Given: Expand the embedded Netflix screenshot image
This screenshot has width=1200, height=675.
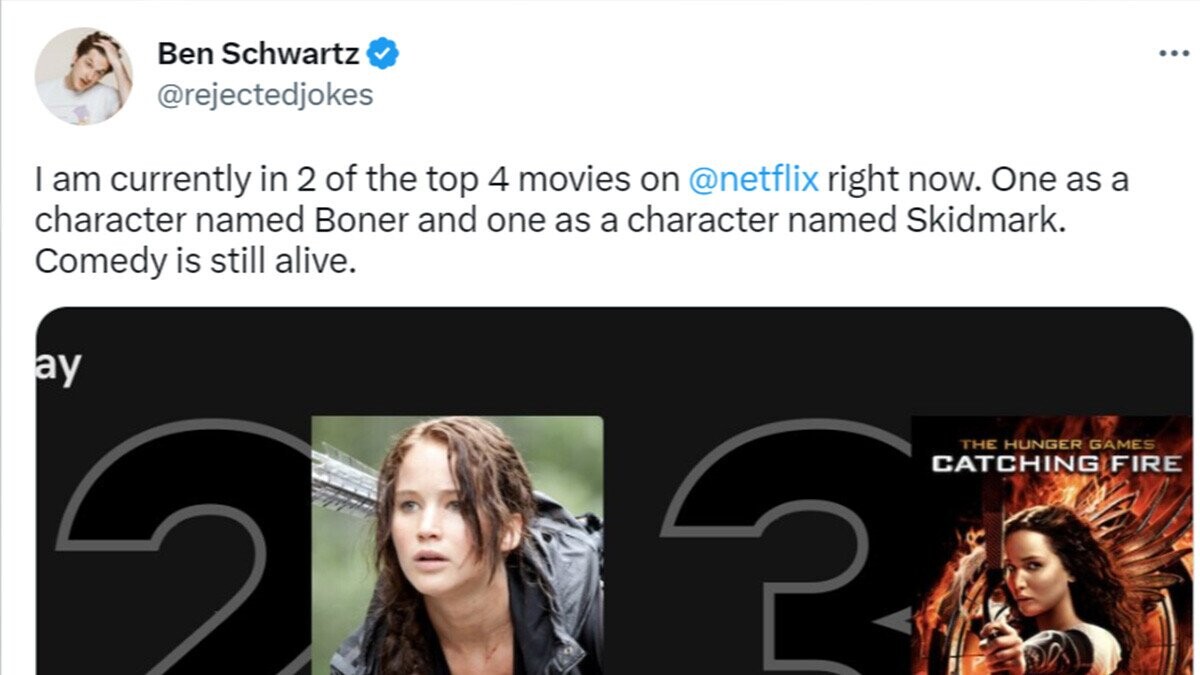Looking at the screenshot, I should coord(614,491).
